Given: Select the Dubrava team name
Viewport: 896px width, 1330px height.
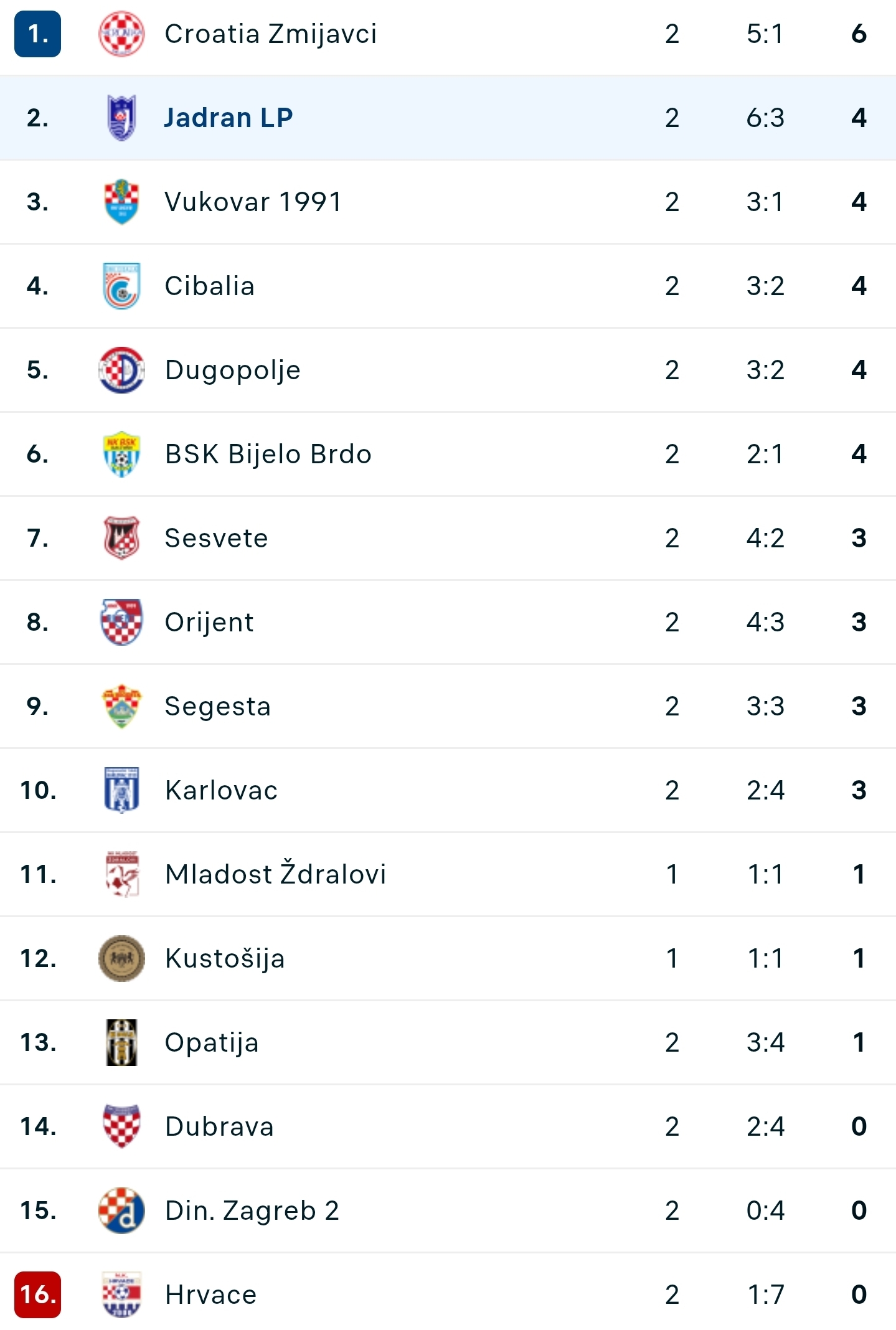Looking at the screenshot, I should point(219,1126).
